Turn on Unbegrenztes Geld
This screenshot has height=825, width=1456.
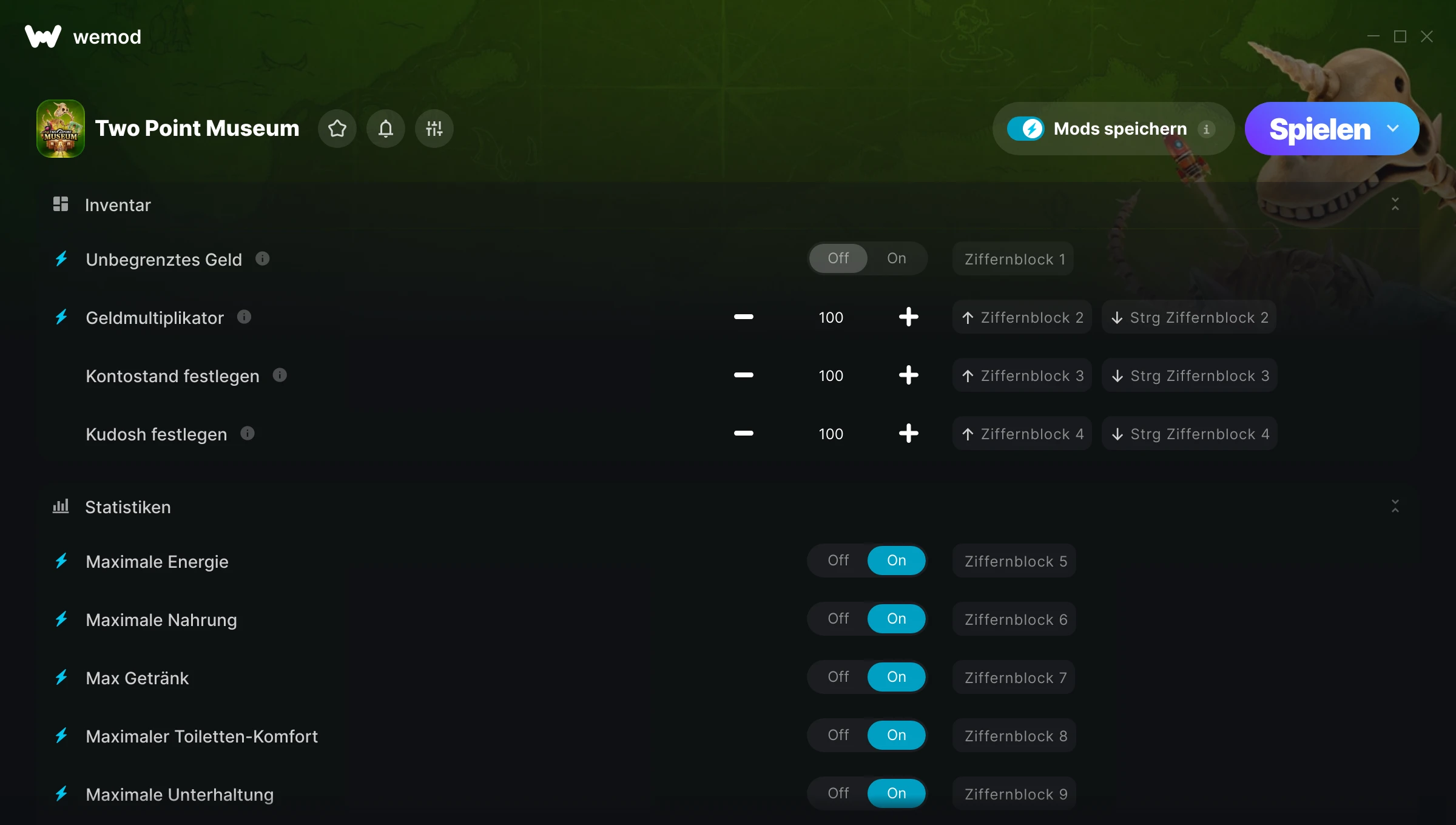point(896,258)
